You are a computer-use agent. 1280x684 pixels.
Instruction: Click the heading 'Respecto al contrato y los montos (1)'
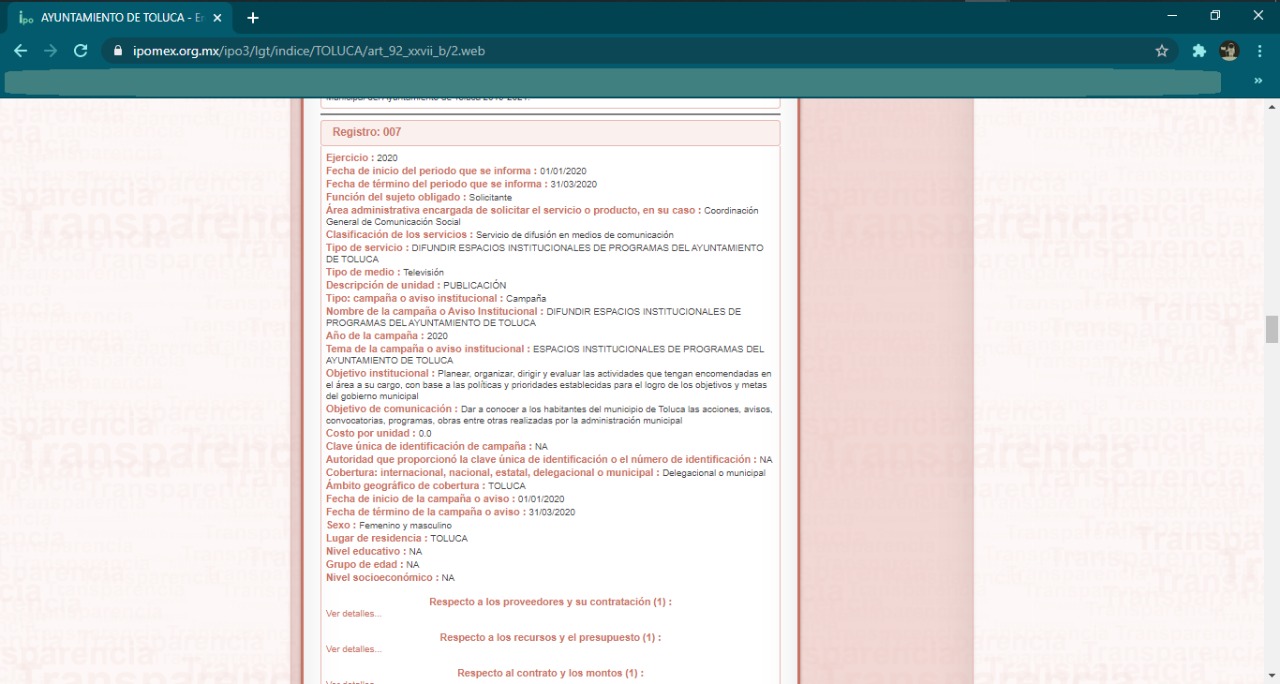550,674
